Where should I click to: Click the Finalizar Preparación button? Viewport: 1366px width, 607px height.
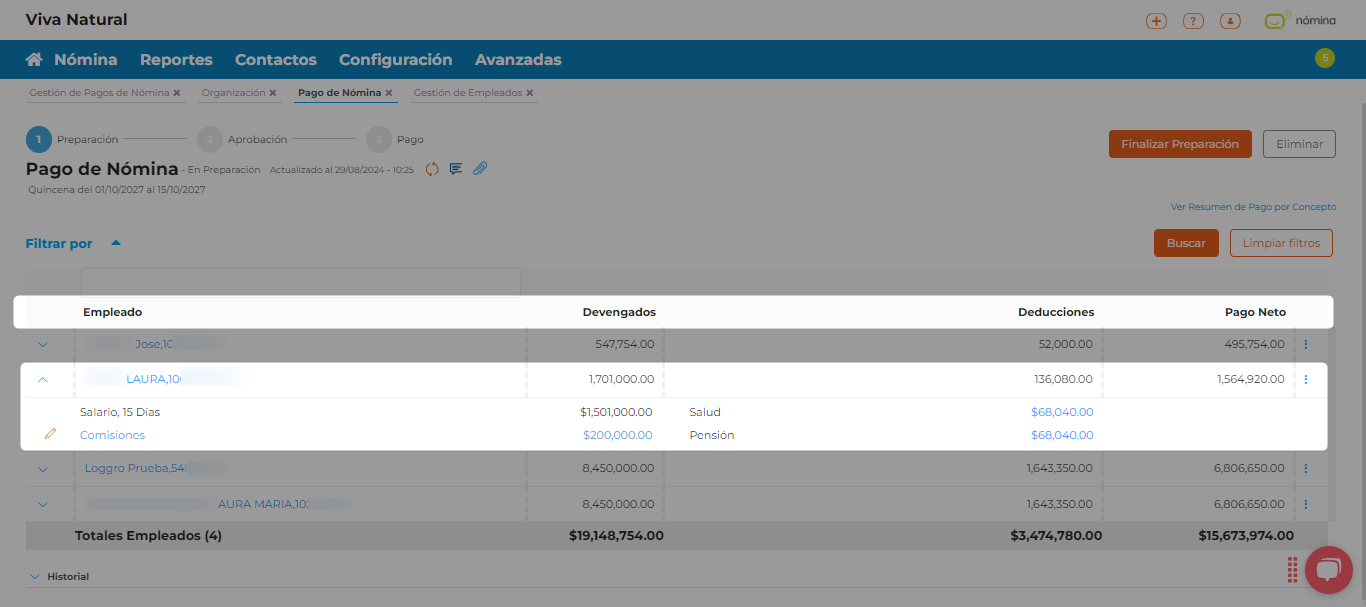(x=1180, y=144)
